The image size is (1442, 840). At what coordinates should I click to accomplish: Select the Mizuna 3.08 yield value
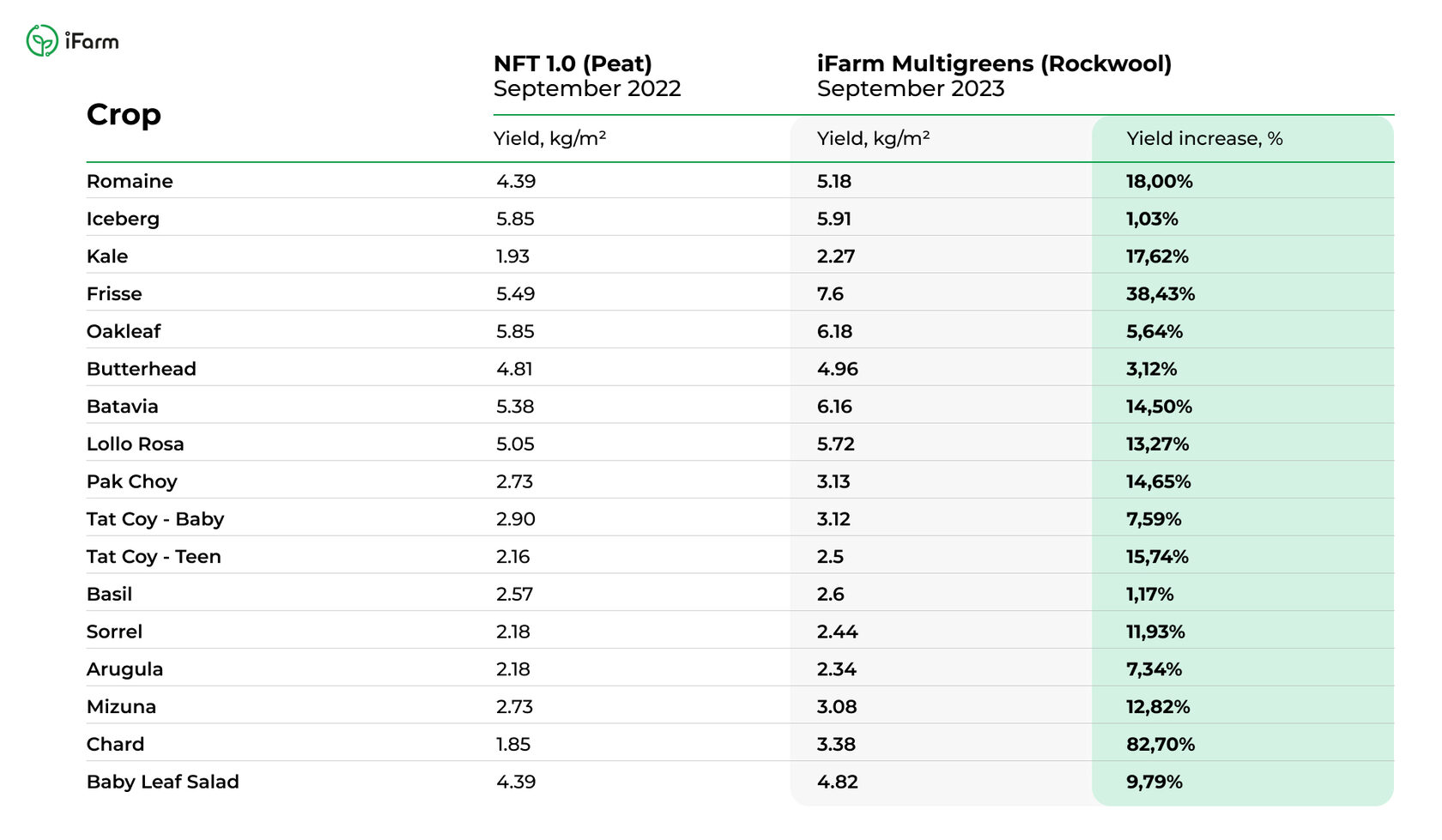point(837,707)
